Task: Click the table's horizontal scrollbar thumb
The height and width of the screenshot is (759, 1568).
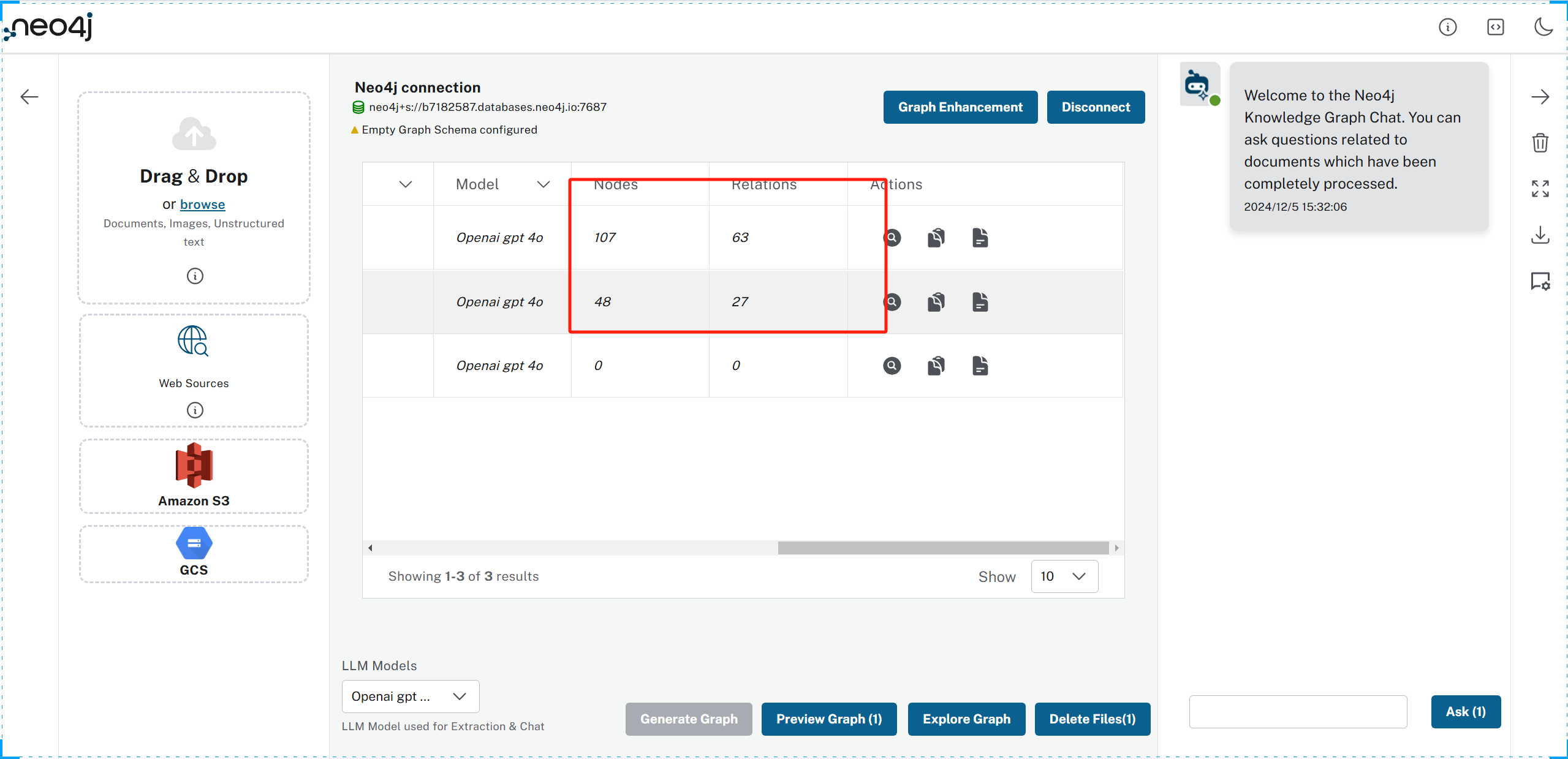Action: [942, 548]
